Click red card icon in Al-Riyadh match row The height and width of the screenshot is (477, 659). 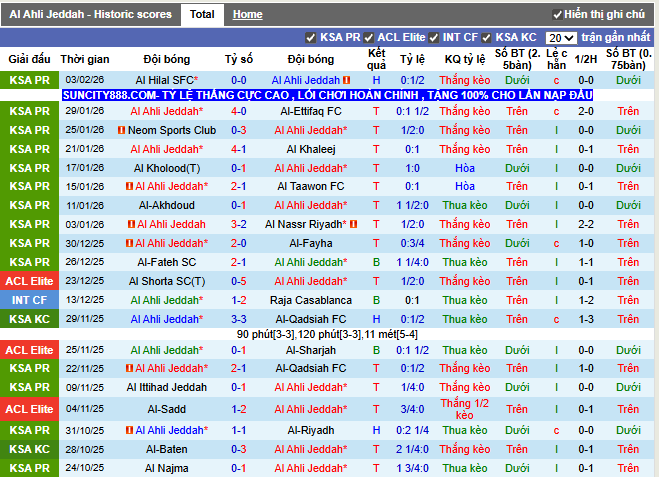coord(129,430)
